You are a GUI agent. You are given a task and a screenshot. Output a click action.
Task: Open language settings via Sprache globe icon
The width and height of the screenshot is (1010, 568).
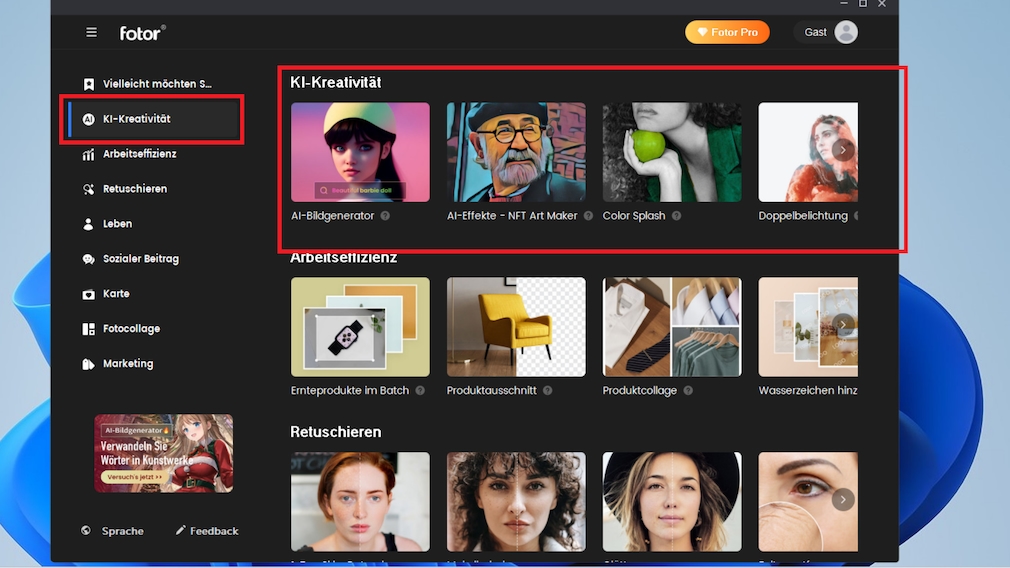(86, 531)
